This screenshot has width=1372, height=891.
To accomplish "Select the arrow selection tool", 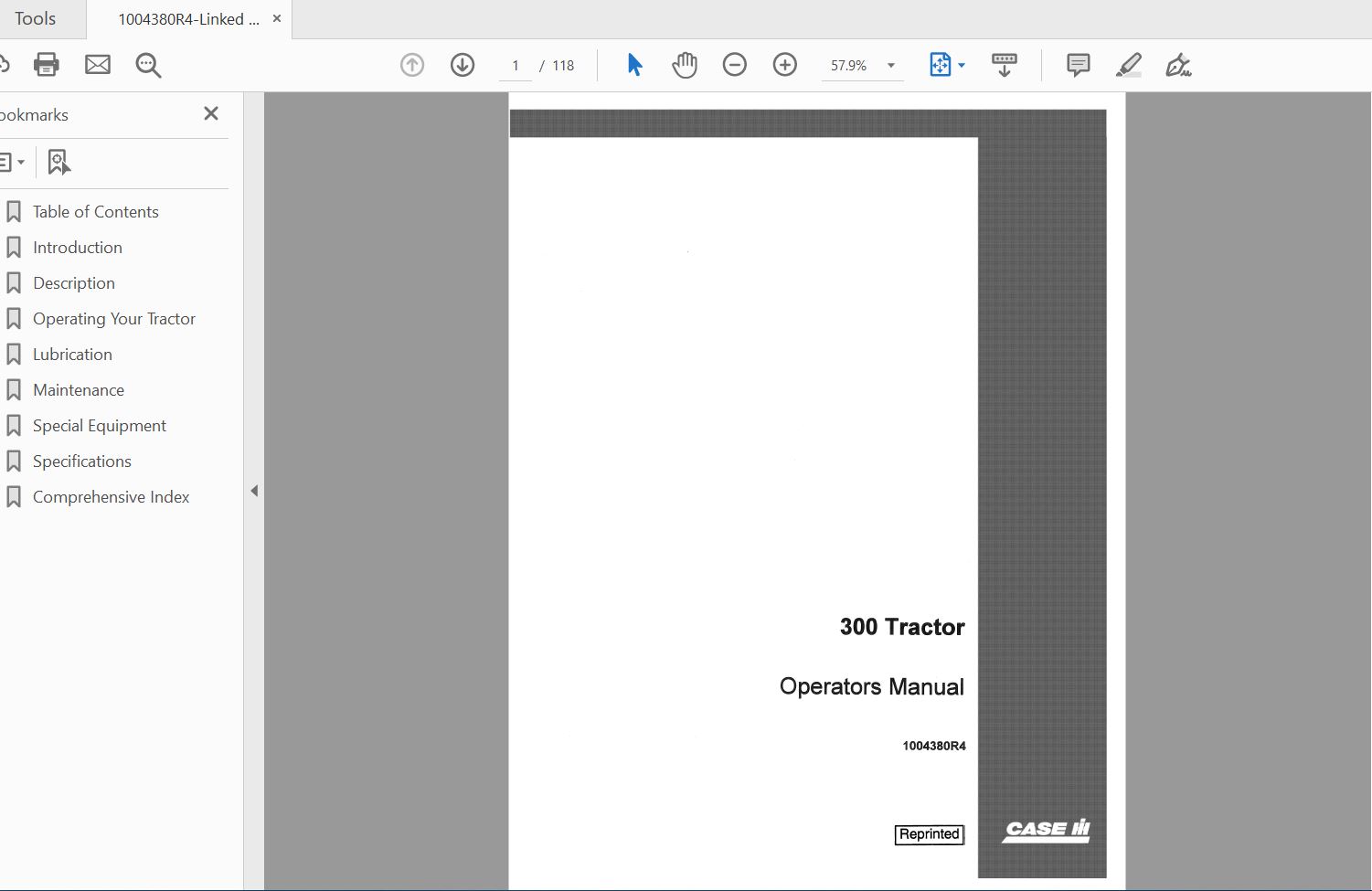I will (633, 64).
